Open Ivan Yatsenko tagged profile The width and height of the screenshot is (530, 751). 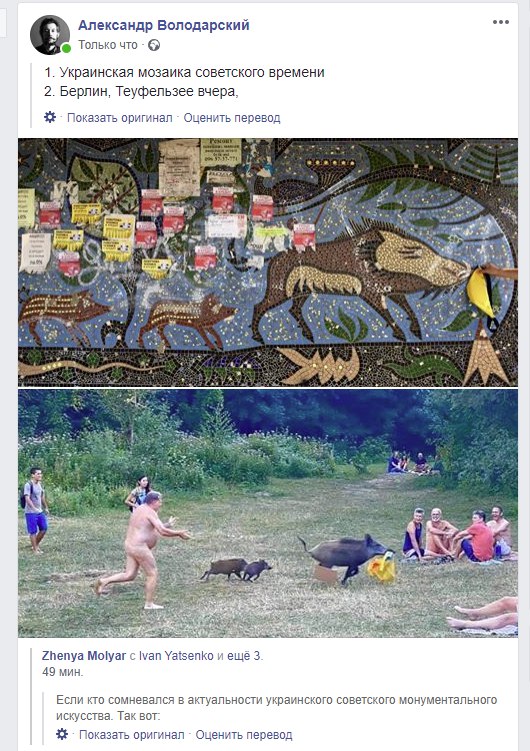tap(176, 656)
